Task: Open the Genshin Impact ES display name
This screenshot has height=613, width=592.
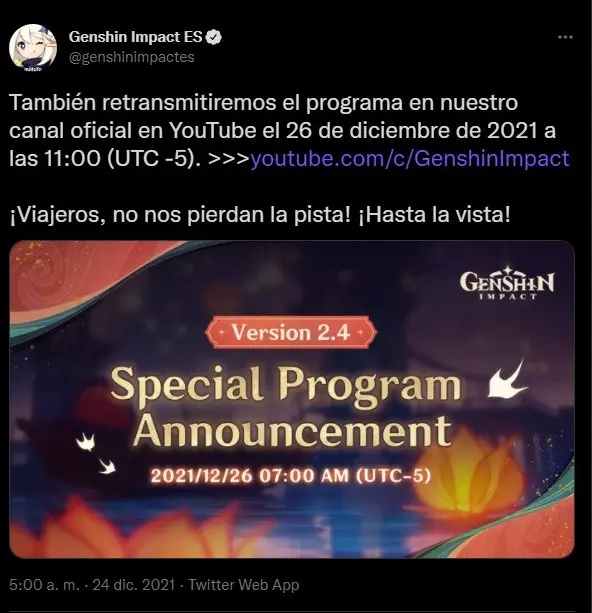Action: point(135,37)
